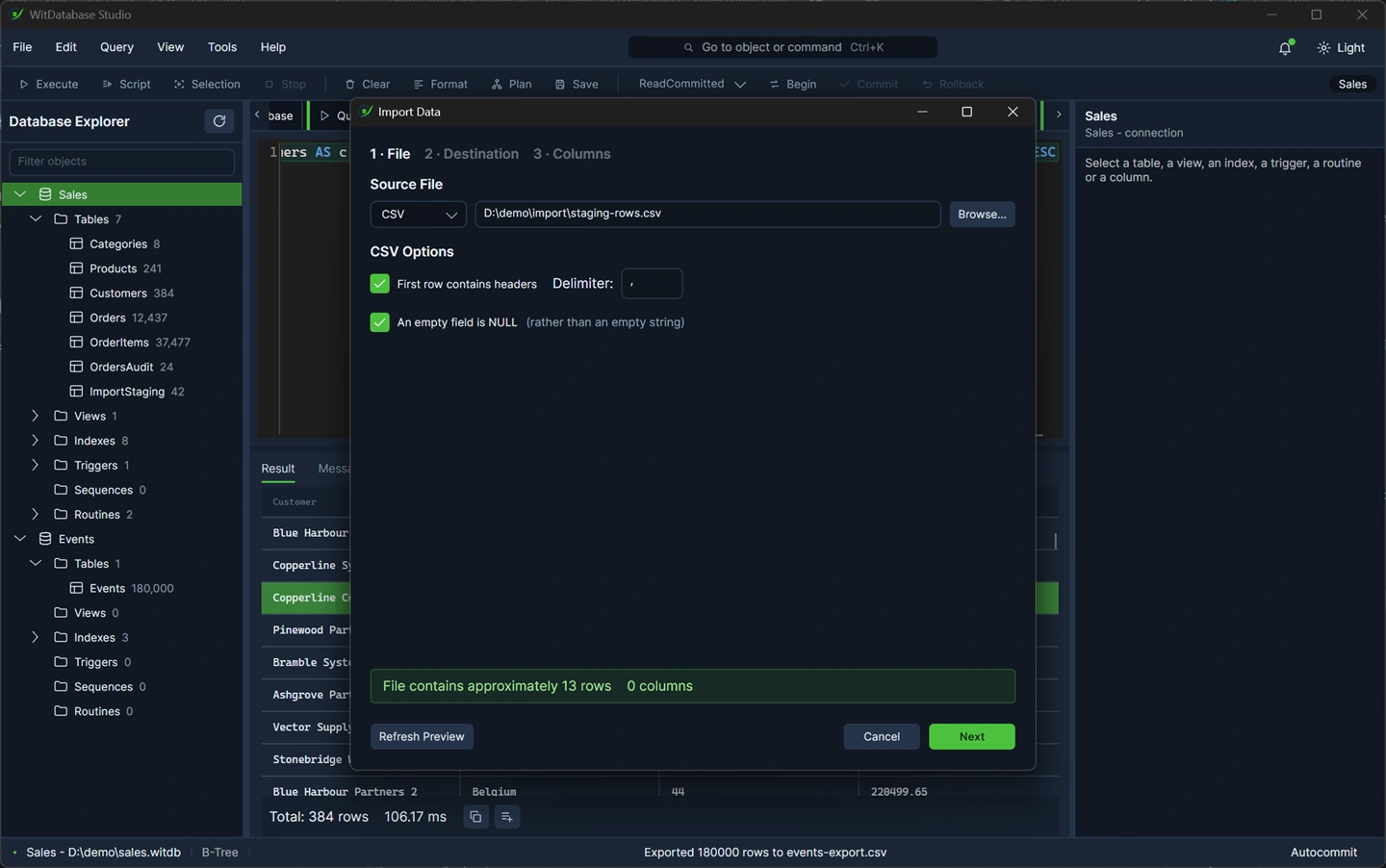Select the OrdersAudit table
Viewport: 1386px width, 868px height.
[x=121, y=367]
